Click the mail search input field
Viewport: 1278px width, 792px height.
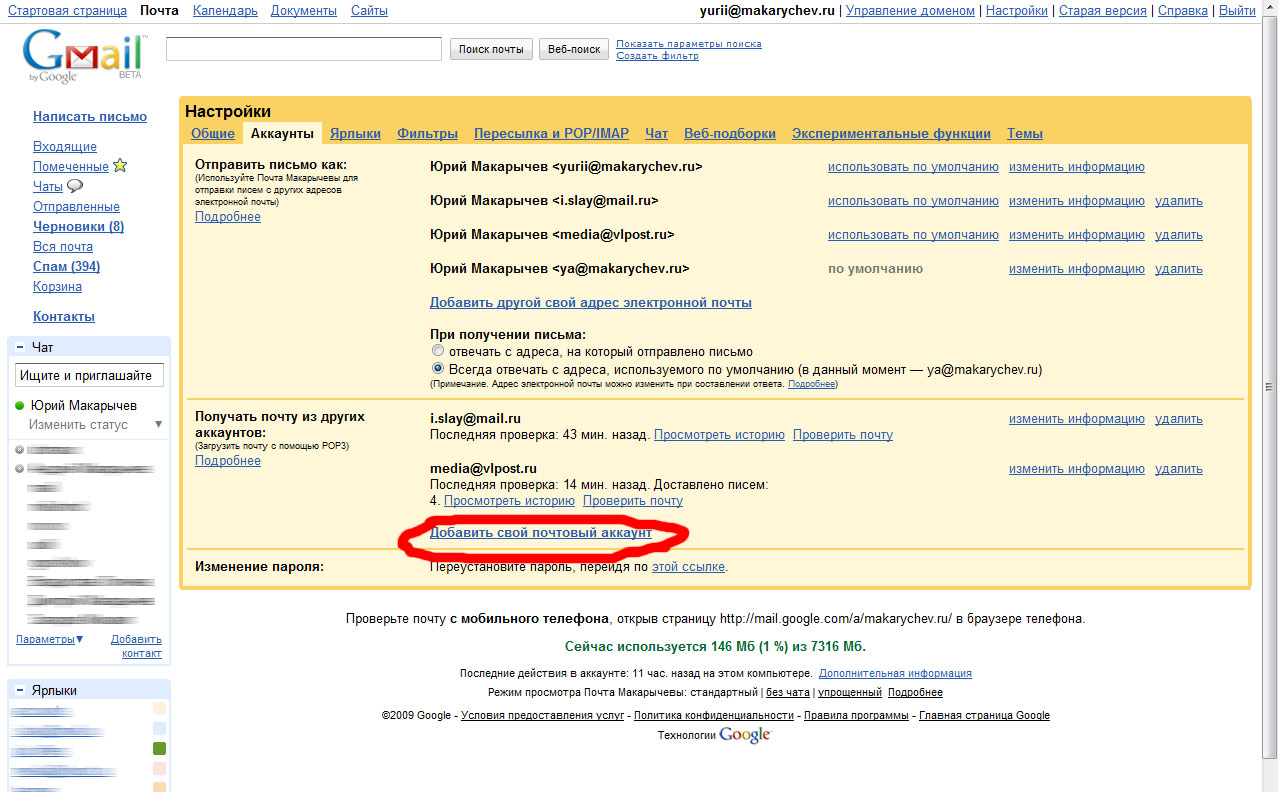click(x=303, y=49)
